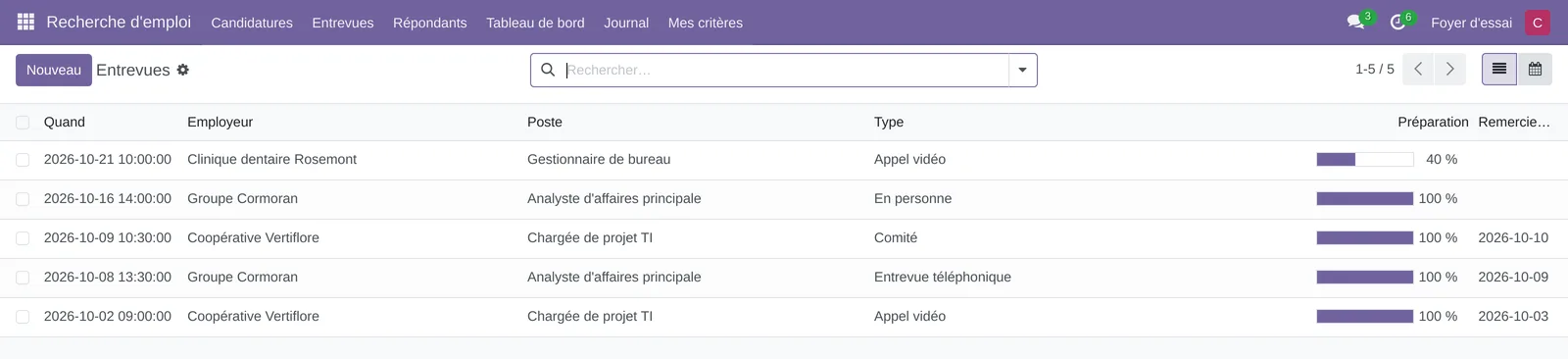Screen dimensions: 1568x359
Task: Click the Foyer d'essai company name
Action: pyautogui.click(x=1471, y=23)
